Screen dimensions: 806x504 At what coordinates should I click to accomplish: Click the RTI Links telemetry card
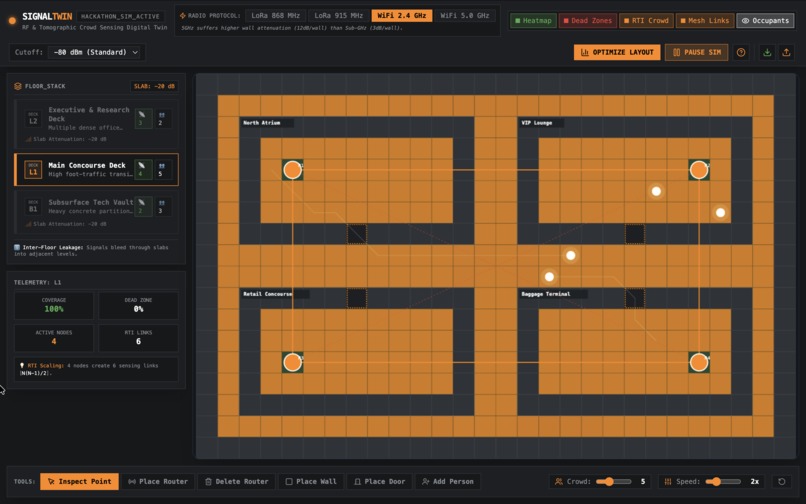click(138, 338)
